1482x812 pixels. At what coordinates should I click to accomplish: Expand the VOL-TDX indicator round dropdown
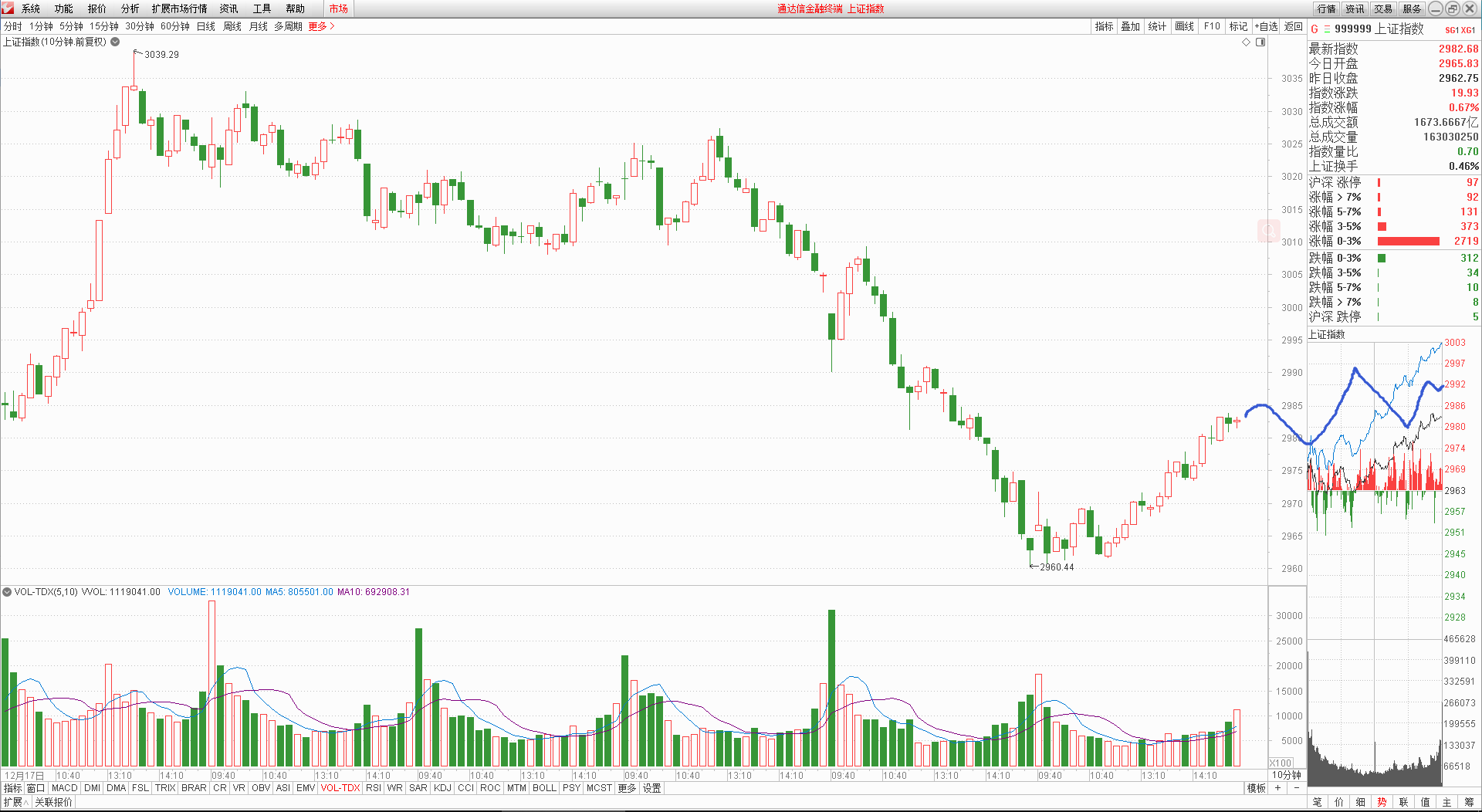point(7,592)
